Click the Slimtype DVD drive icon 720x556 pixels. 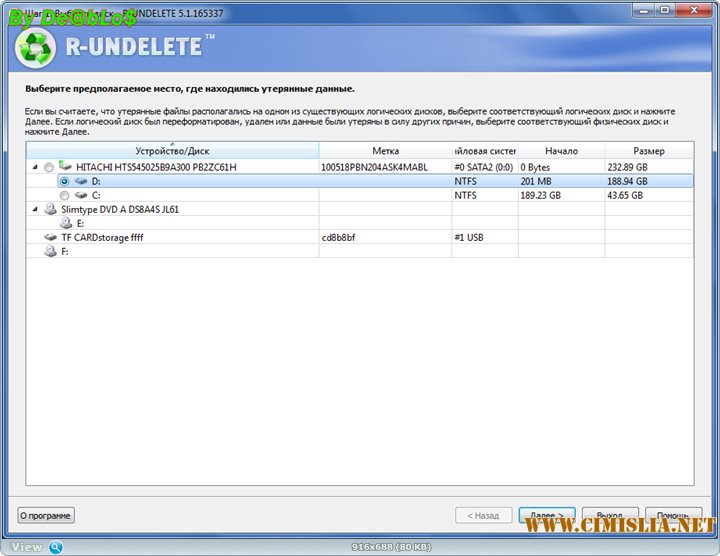50,210
